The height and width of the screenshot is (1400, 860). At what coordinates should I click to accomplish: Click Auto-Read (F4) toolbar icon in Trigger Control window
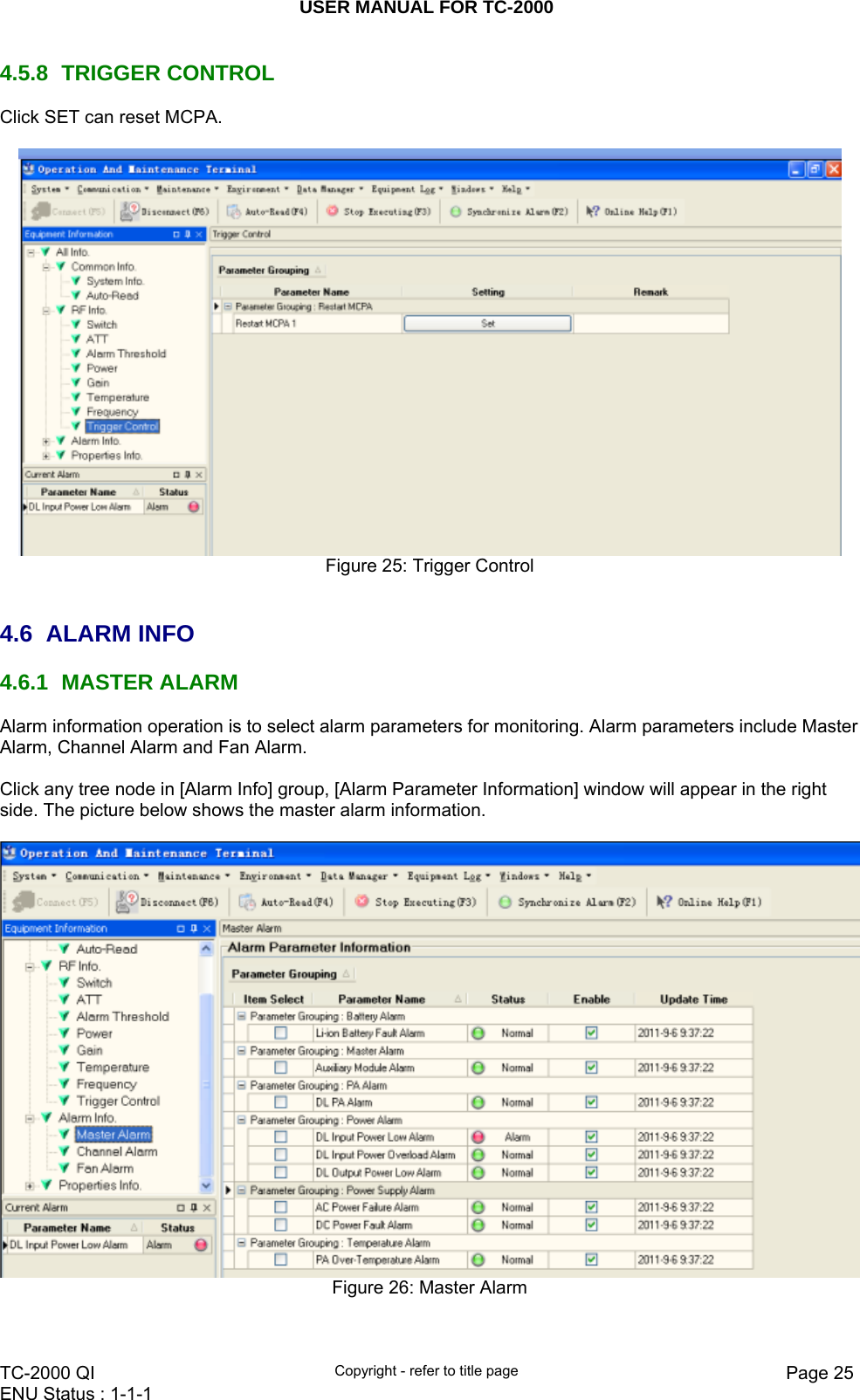234,211
